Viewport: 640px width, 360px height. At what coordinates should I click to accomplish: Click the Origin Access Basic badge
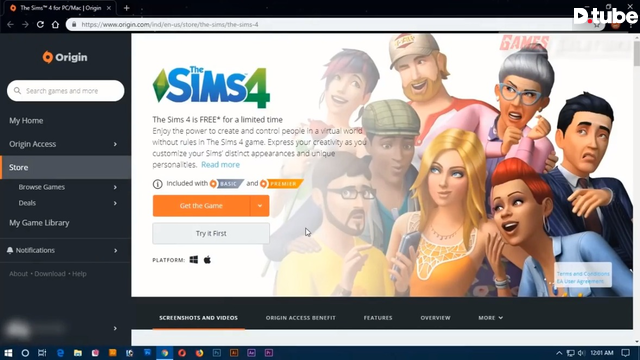coord(227,184)
